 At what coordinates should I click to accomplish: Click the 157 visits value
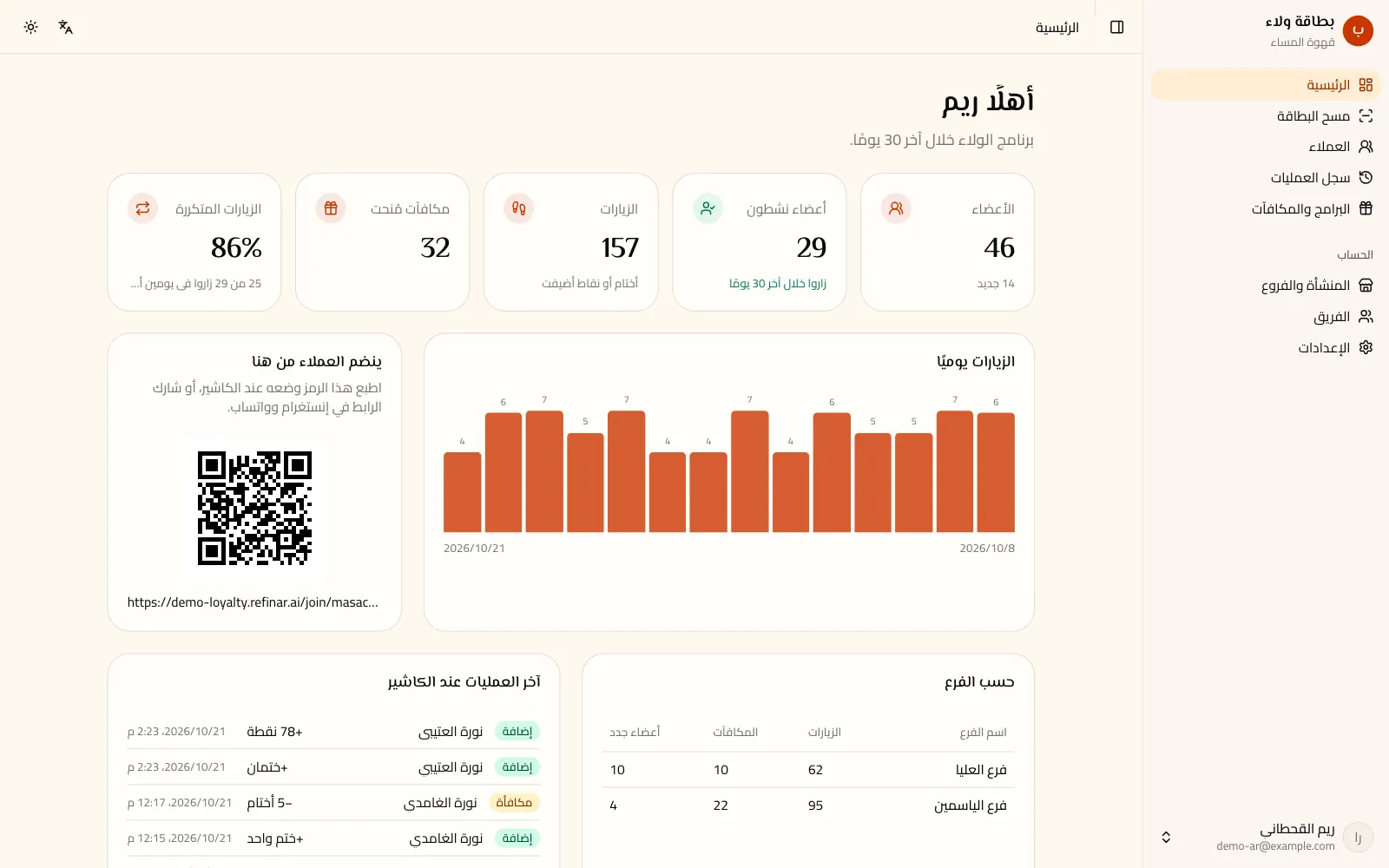[x=620, y=248]
